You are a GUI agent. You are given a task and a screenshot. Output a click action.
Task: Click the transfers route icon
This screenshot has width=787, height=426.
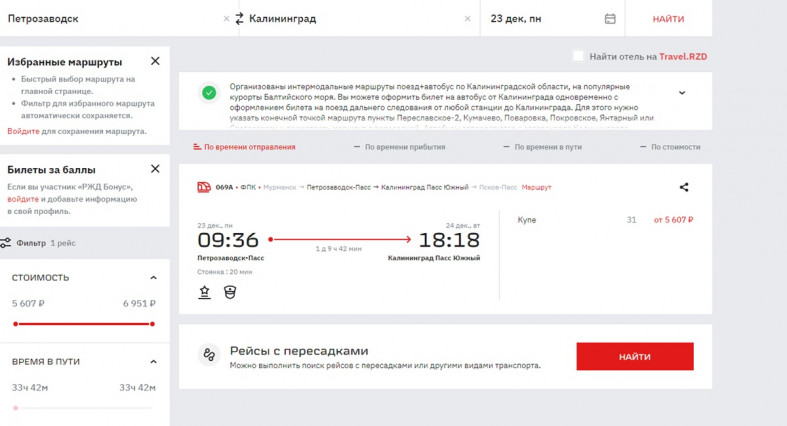[x=209, y=355]
